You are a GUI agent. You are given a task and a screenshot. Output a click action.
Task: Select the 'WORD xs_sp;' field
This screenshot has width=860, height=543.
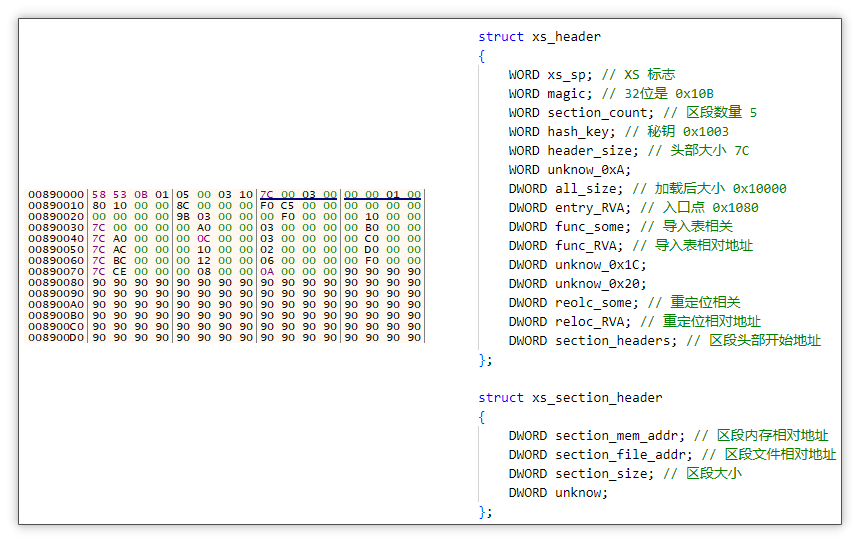point(550,75)
